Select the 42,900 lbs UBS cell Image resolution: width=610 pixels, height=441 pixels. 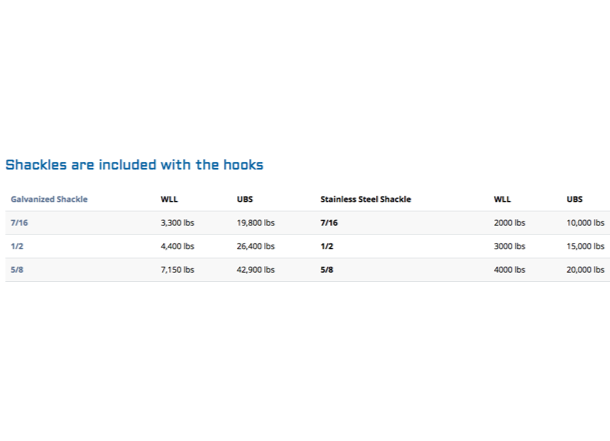pos(256,270)
